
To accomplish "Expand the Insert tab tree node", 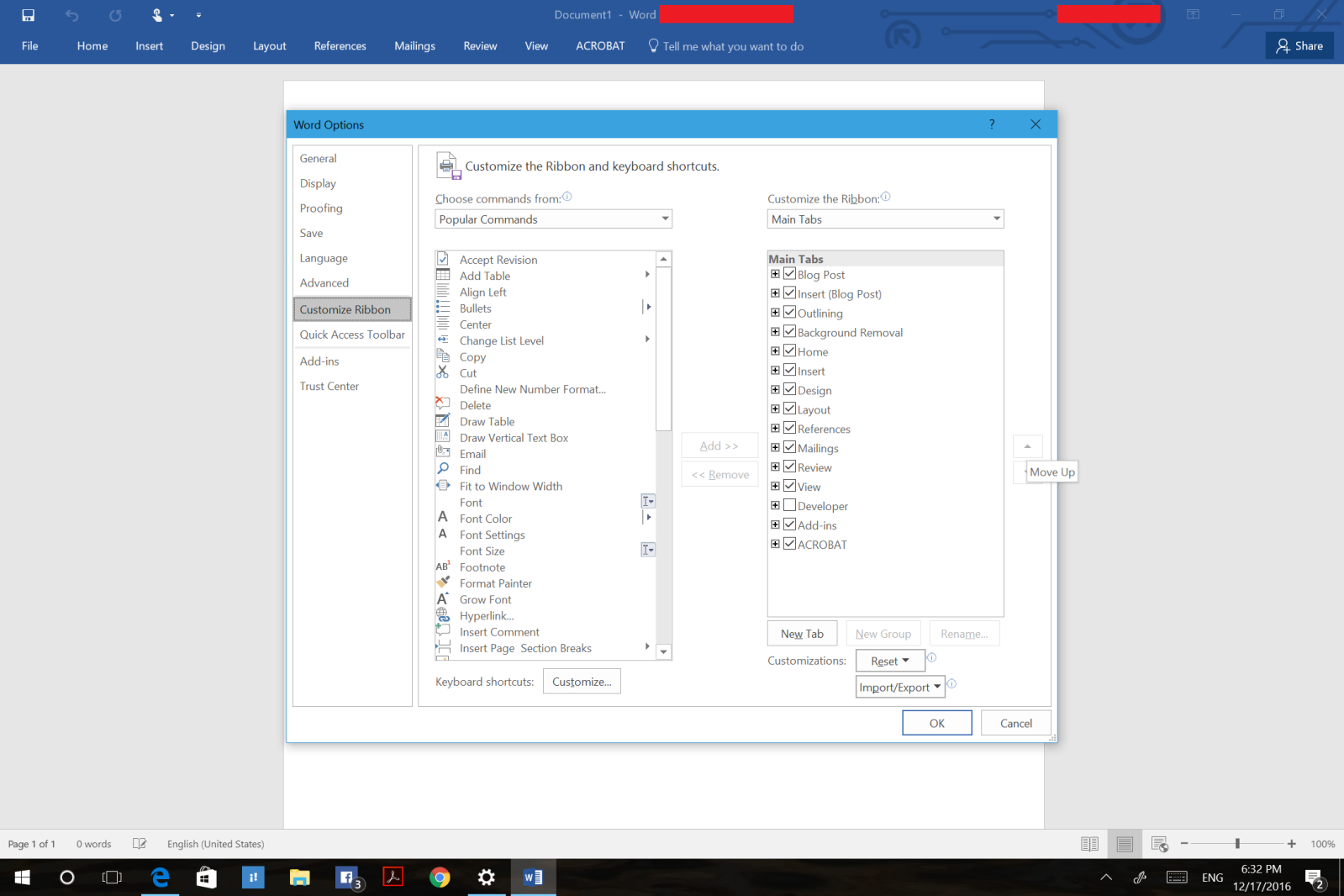I will click(x=775, y=371).
